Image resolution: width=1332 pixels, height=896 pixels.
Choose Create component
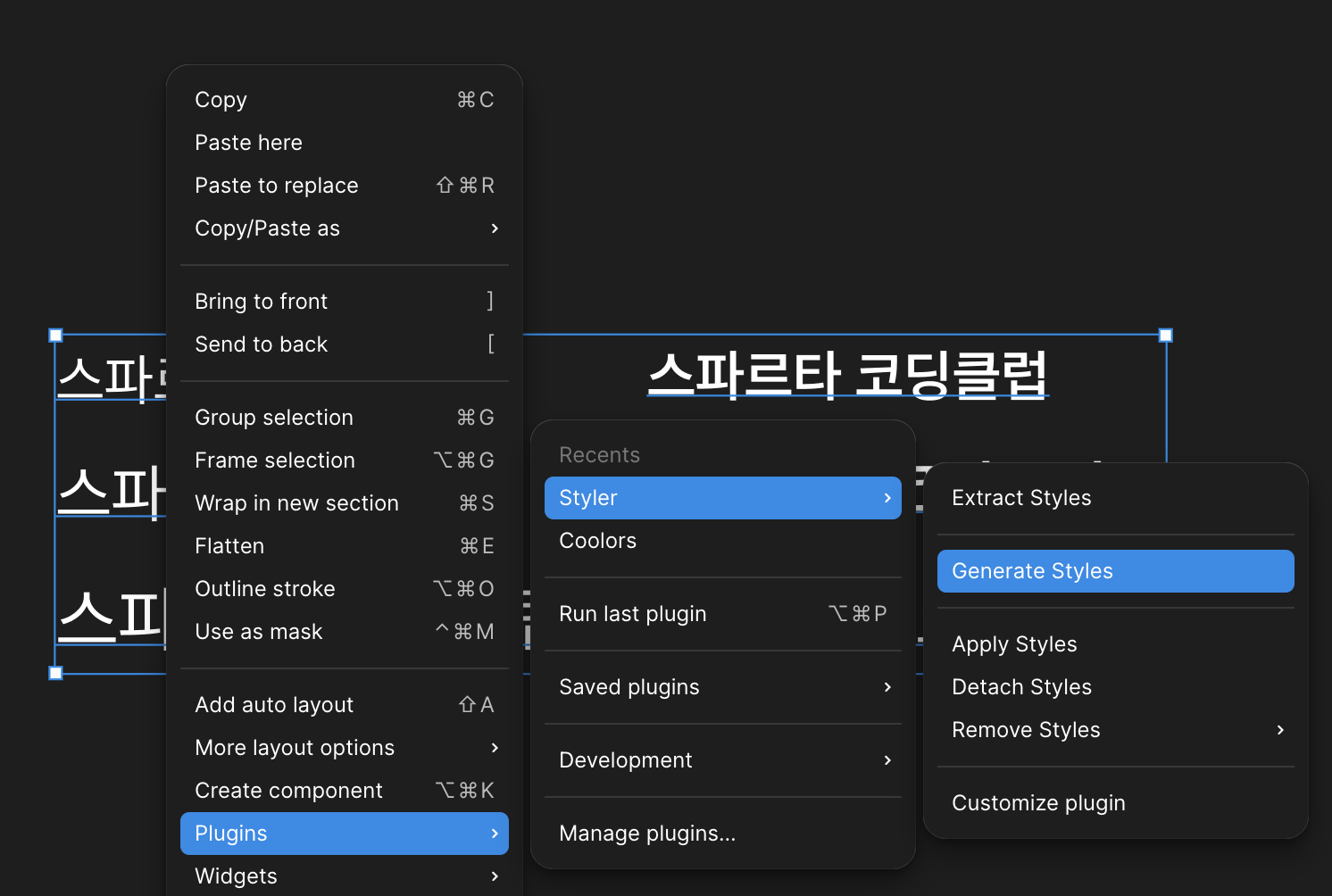click(x=345, y=791)
